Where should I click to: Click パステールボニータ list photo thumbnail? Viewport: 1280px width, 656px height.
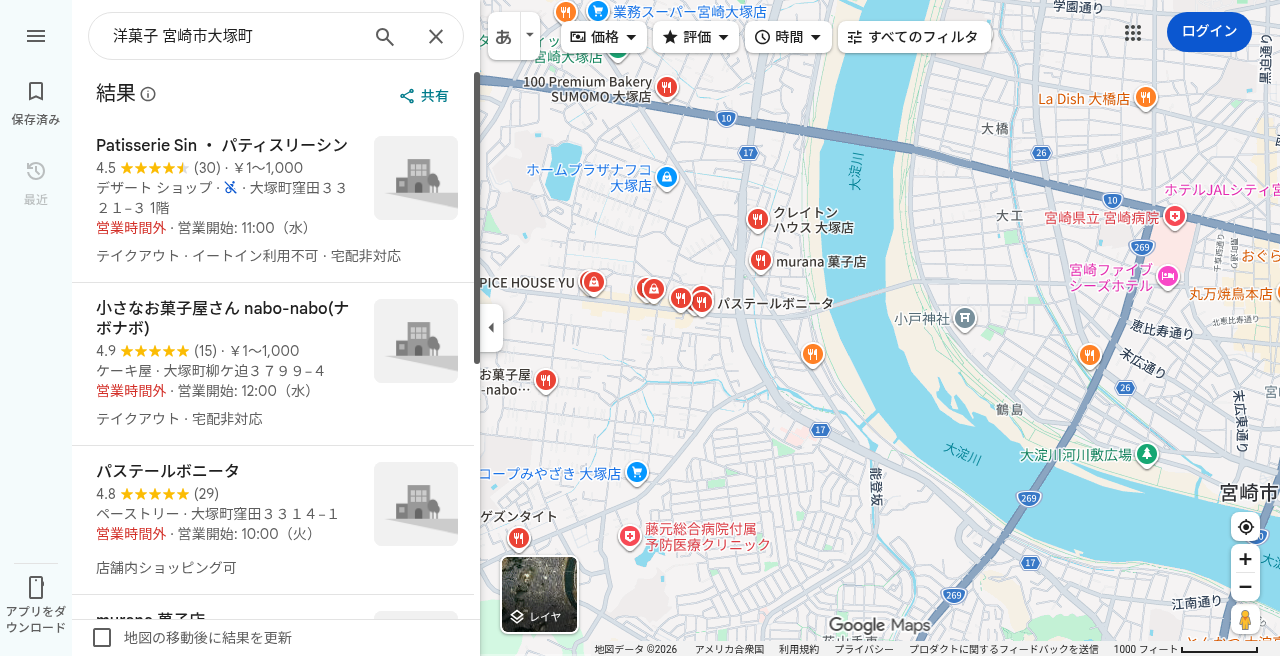pos(416,504)
